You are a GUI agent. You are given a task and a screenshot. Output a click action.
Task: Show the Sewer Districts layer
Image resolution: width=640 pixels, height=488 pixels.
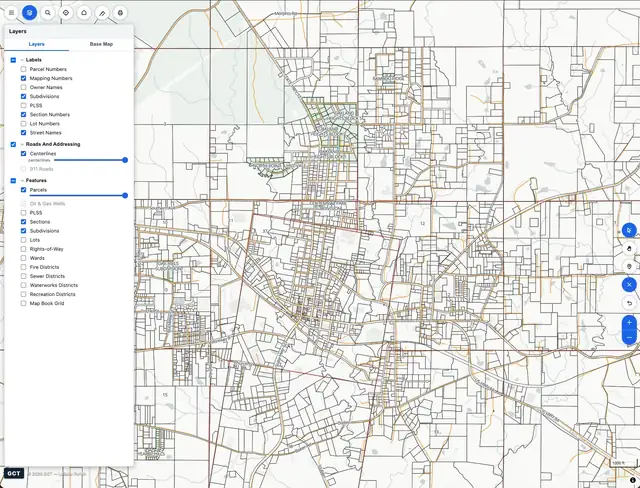click(x=23, y=276)
